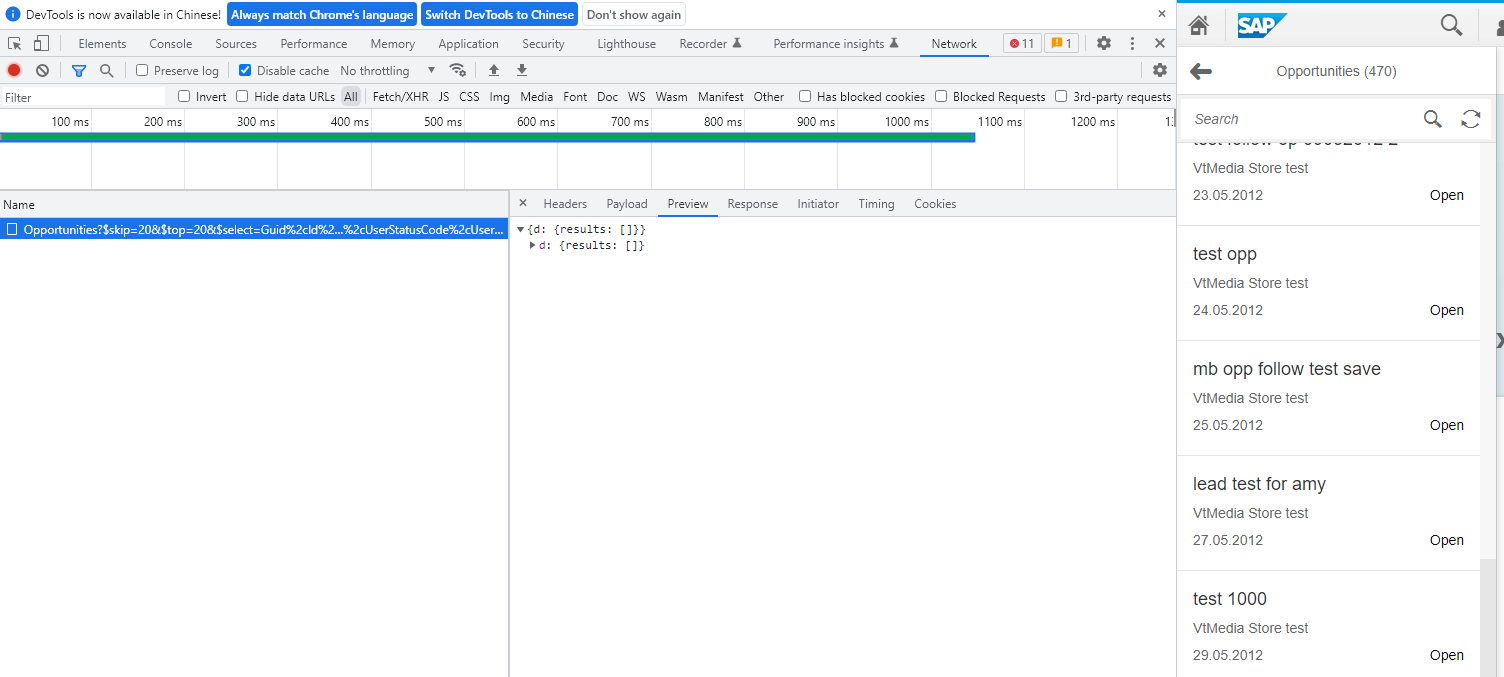
Task: Export HAR file with download arrow
Action: tap(521, 70)
